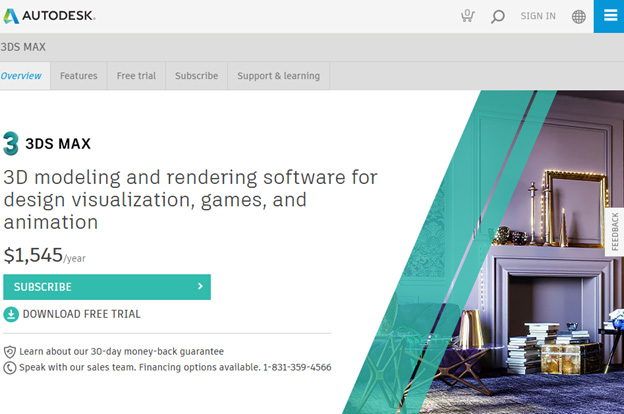Open the search magnifier icon
This screenshot has height=414, width=624.
(497, 16)
